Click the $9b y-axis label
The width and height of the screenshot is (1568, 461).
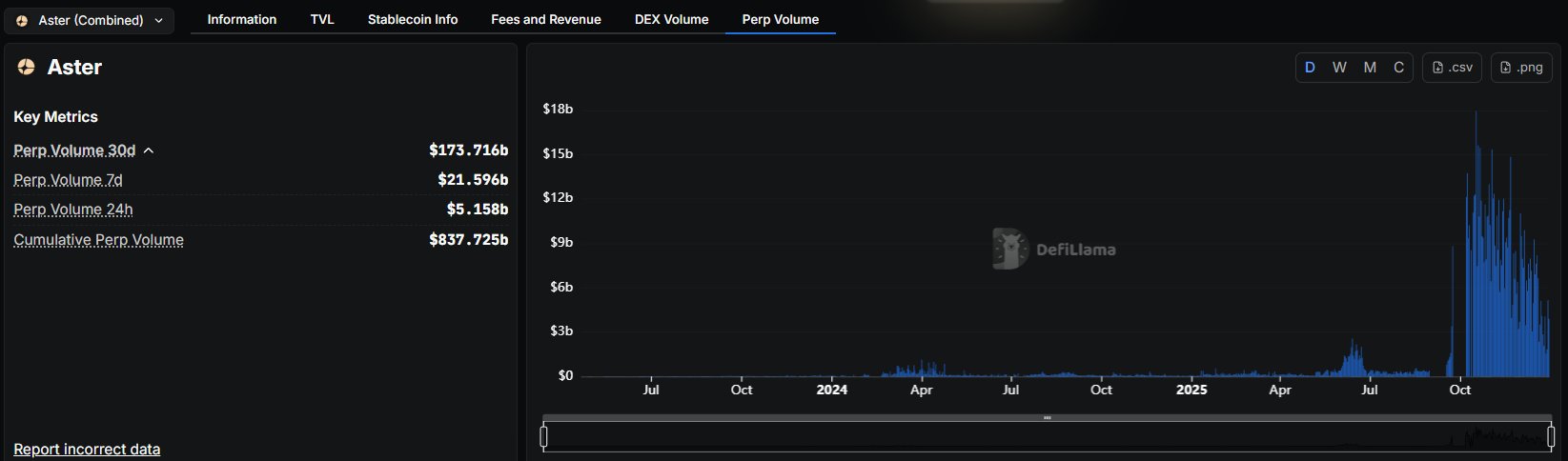click(561, 242)
